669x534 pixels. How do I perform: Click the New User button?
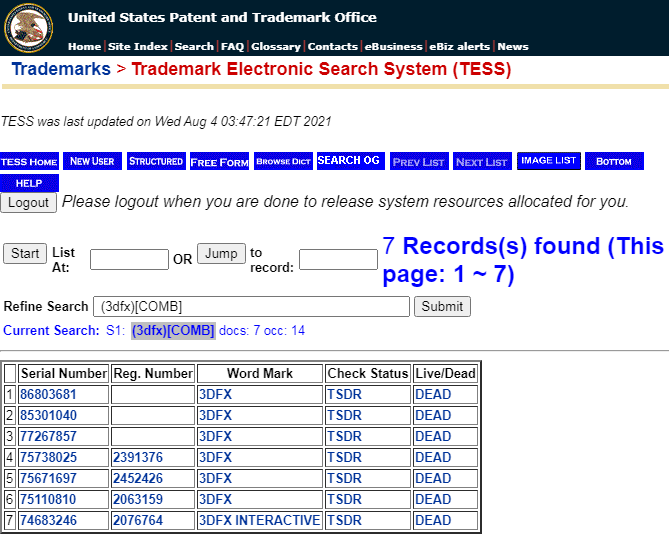[92, 161]
